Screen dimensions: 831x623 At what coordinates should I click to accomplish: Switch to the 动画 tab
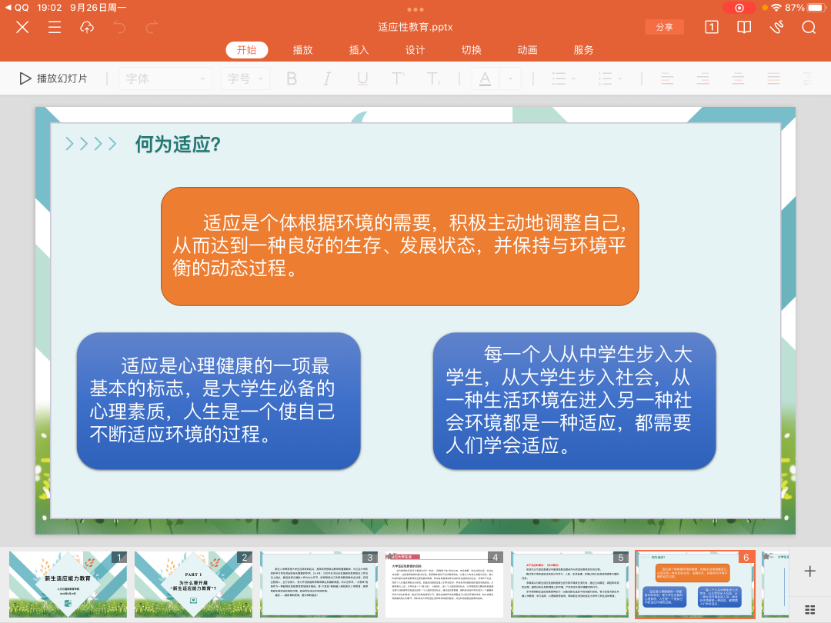[527, 50]
